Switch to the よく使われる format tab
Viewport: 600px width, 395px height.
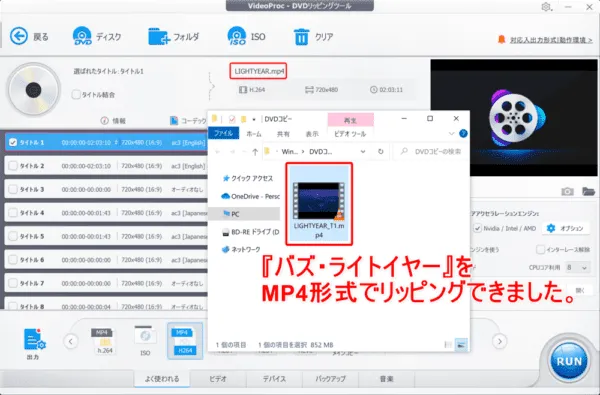tap(162, 379)
